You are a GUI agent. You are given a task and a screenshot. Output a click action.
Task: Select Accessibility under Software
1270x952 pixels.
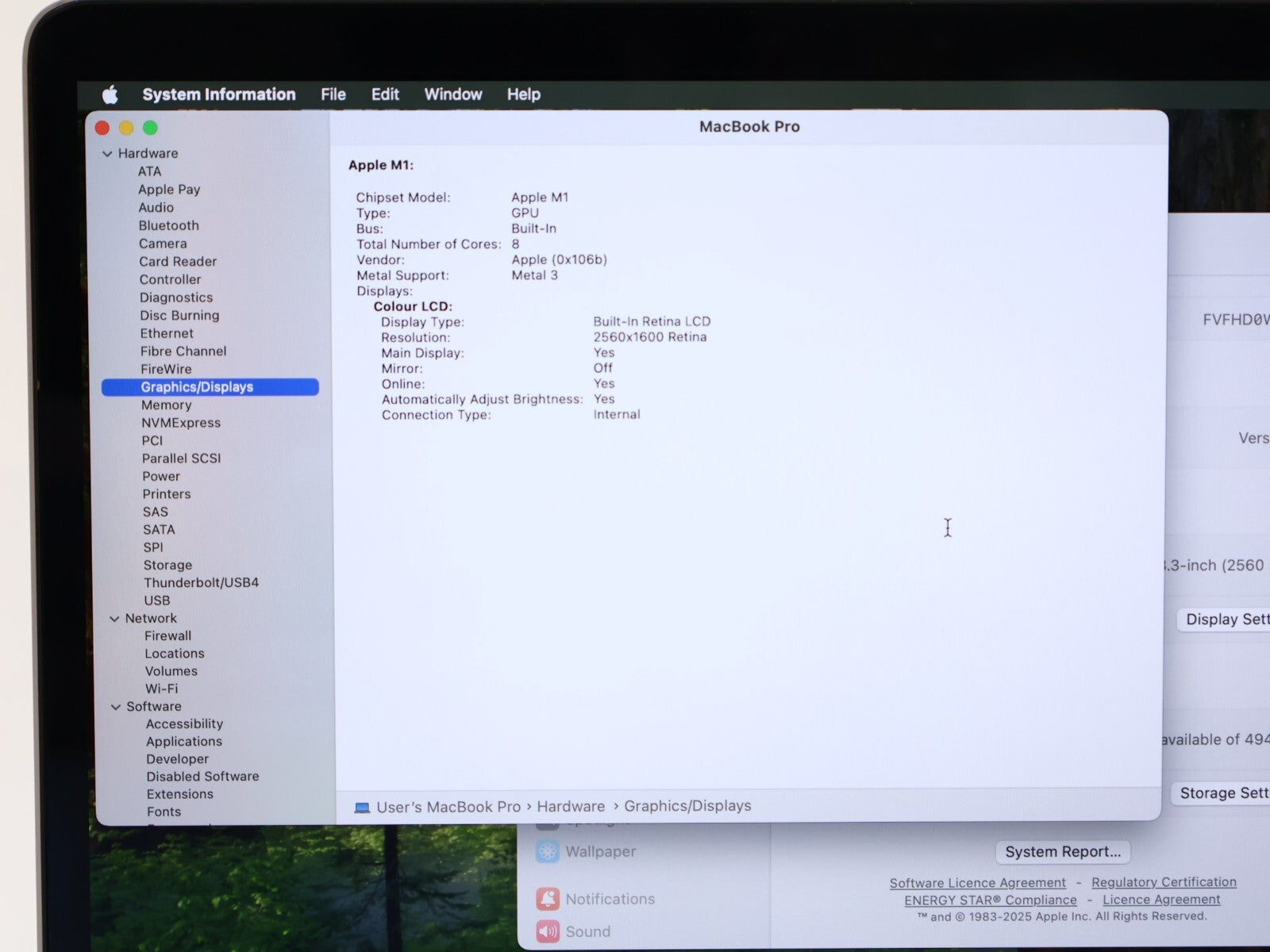tap(184, 724)
